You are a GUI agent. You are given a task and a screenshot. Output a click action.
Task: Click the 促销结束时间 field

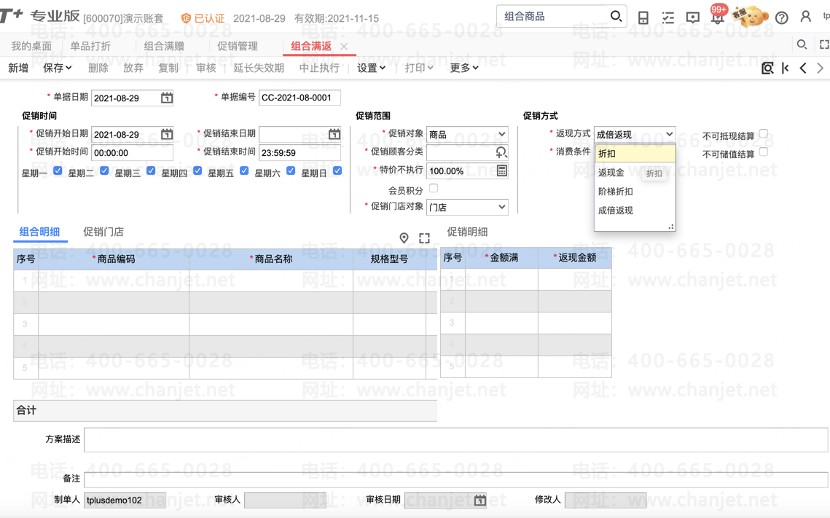pyautogui.click(x=300, y=153)
